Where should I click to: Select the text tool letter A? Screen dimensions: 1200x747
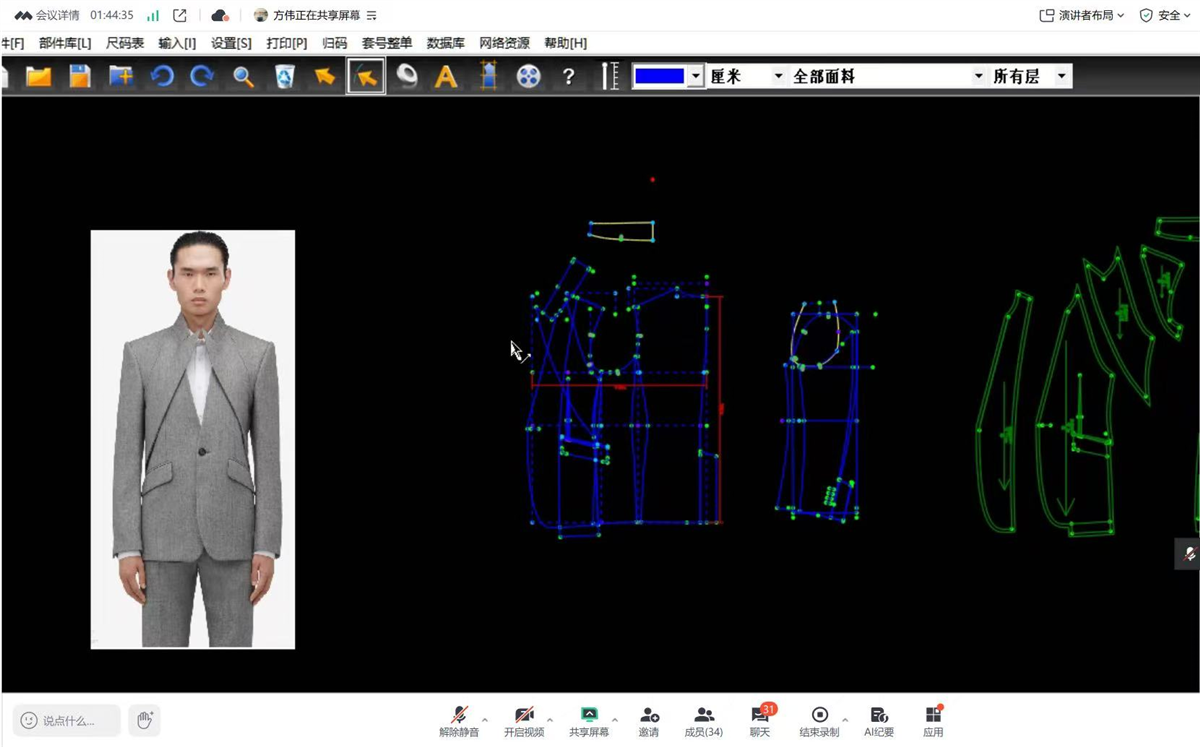point(446,76)
